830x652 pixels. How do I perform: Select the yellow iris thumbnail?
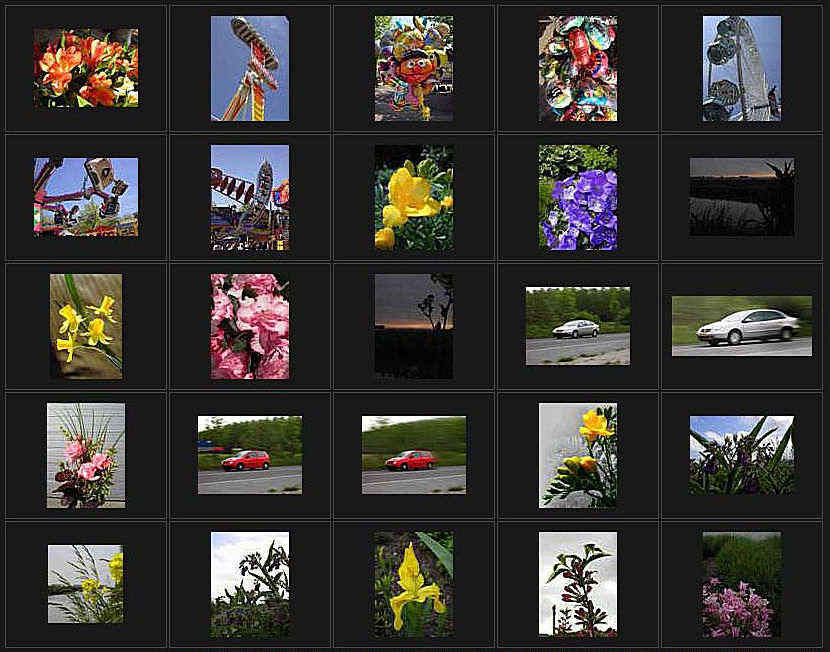tap(413, 583)
